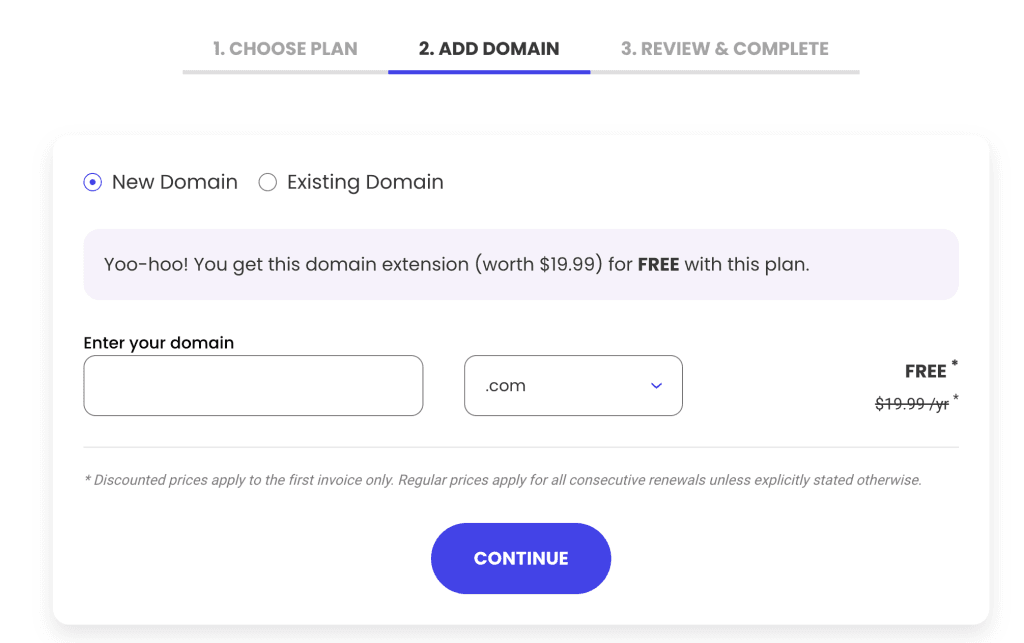
Task: Select the New Domain radio button
Action: pyautogui.click(x=93, y=182)
